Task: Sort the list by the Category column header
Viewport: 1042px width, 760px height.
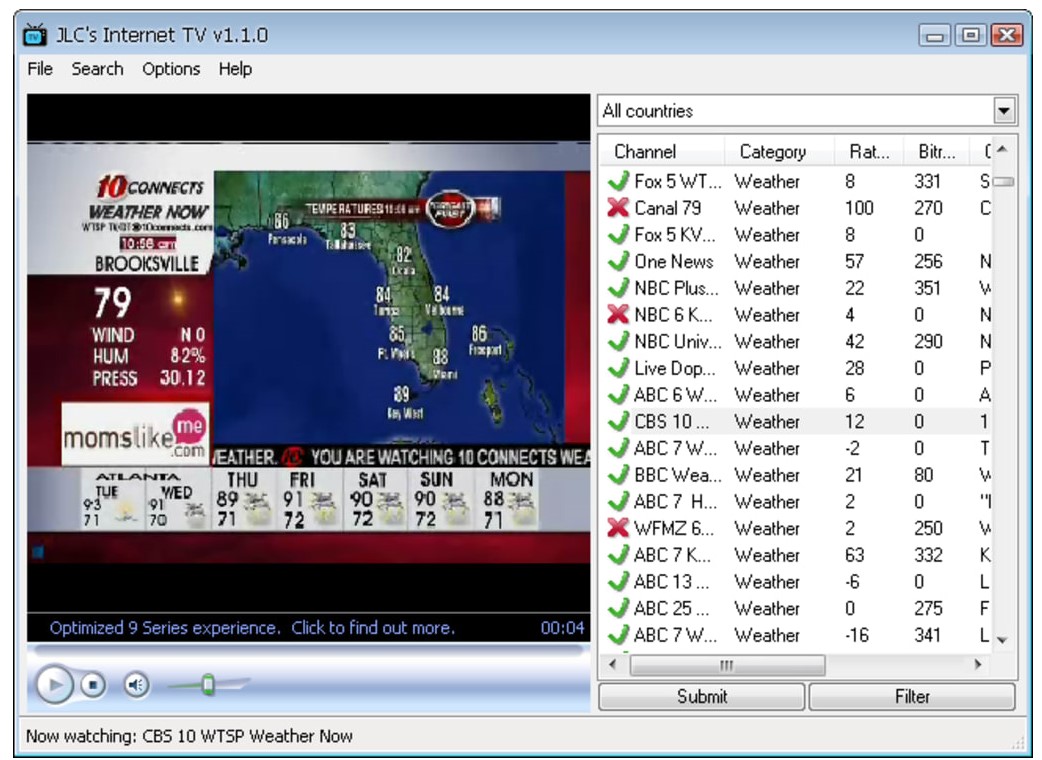Action: [x=779, y=151]
